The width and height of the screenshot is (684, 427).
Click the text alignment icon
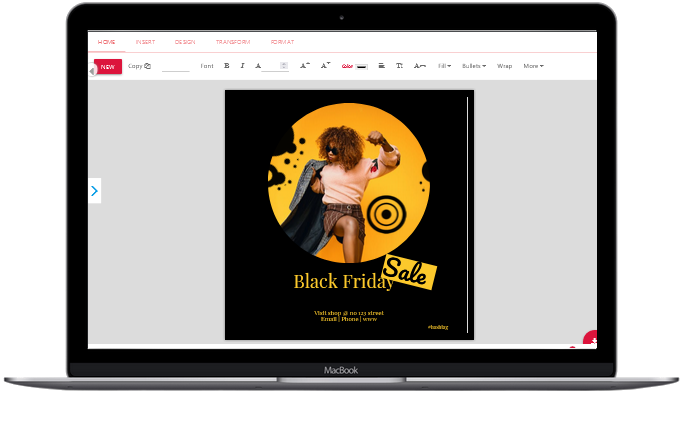pos(381,66)
